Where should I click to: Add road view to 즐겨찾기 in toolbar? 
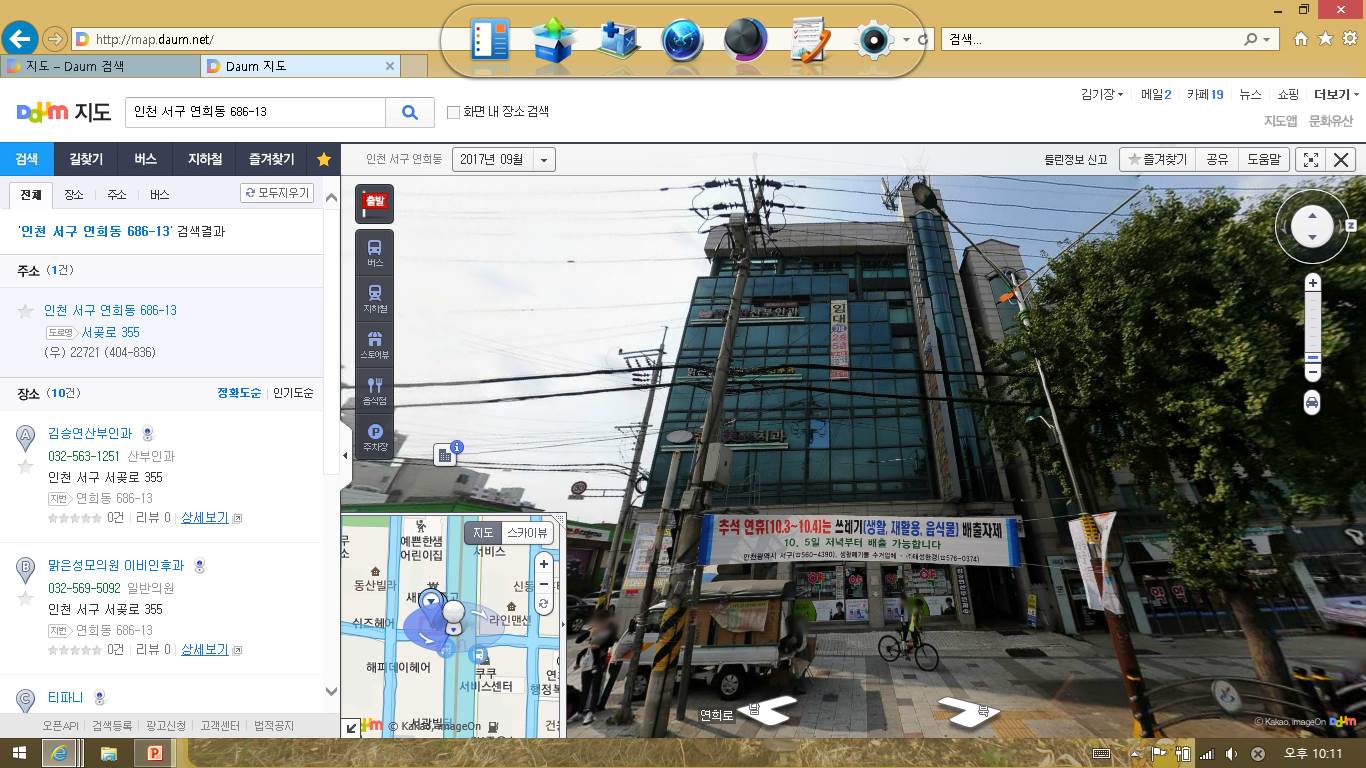coord(1157,160)
